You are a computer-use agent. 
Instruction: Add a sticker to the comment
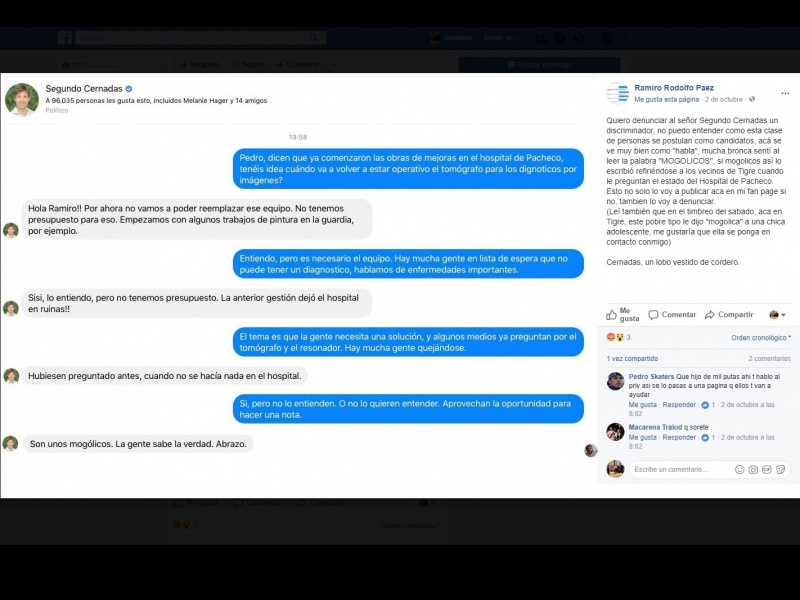click(781, 469)
